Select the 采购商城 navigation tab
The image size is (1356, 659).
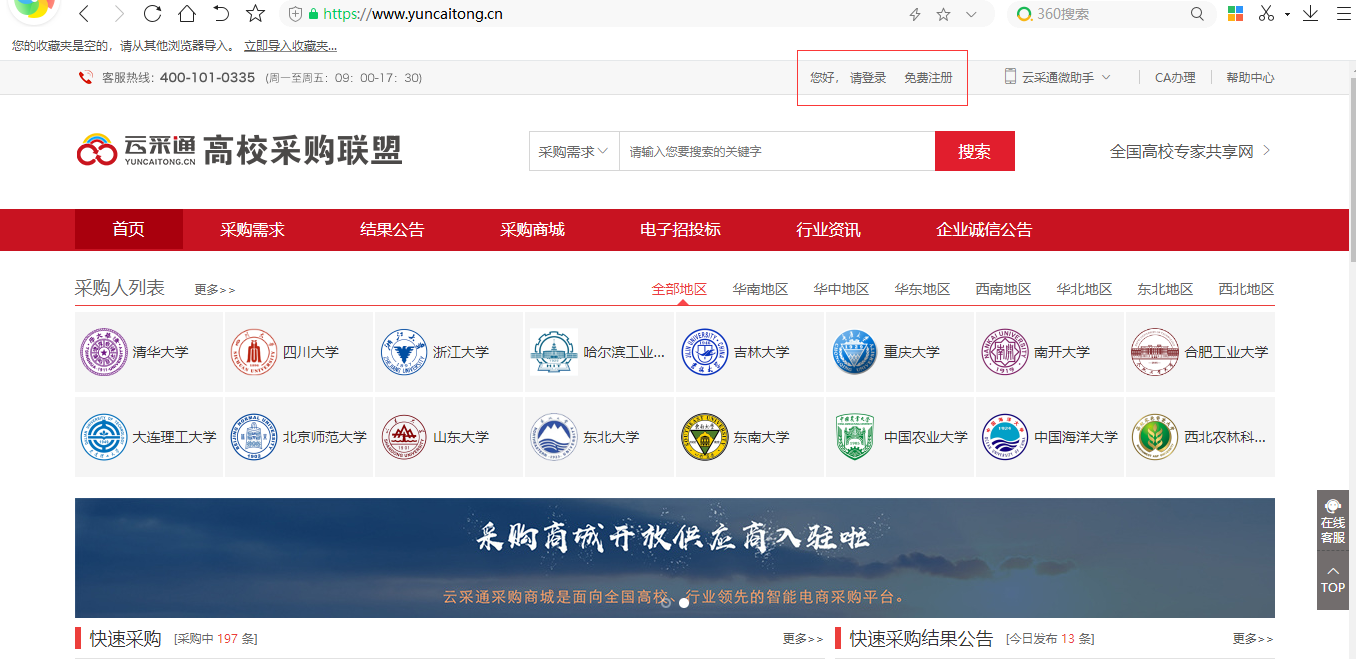pyautogui.click(x=532, y=230)
